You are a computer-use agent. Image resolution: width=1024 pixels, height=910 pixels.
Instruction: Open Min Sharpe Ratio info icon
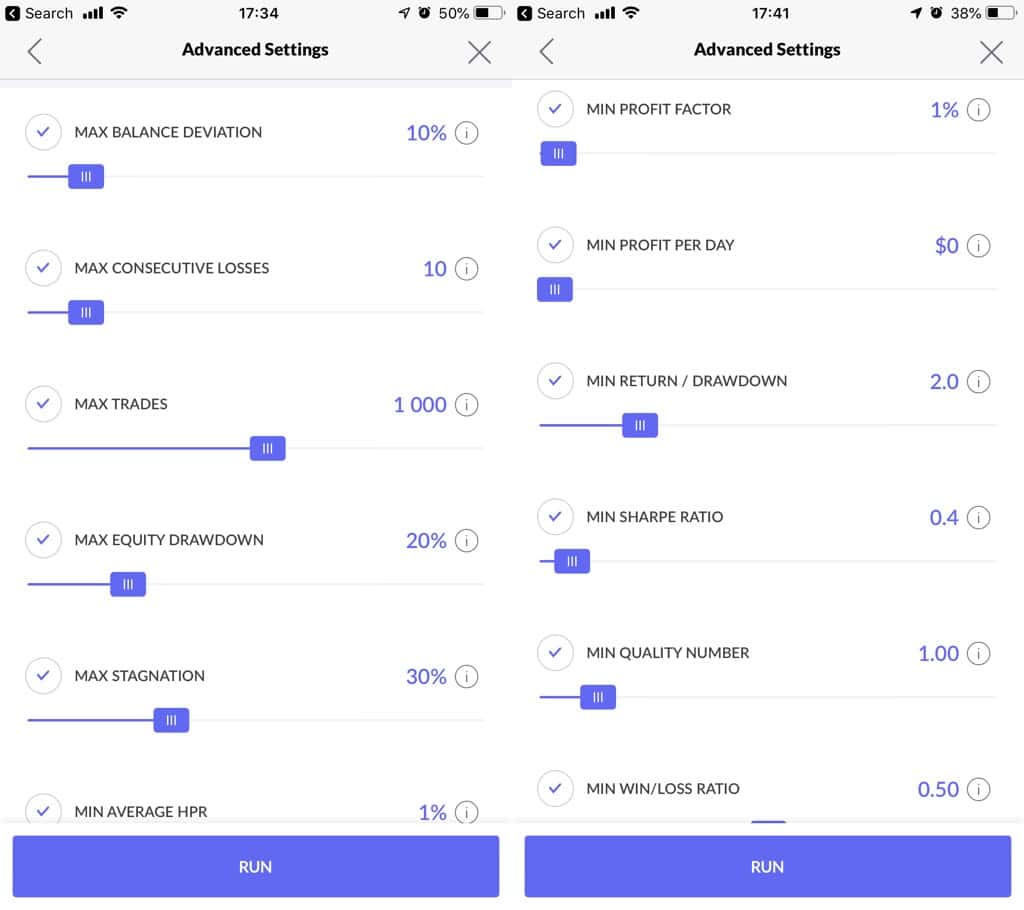(978, 518)
